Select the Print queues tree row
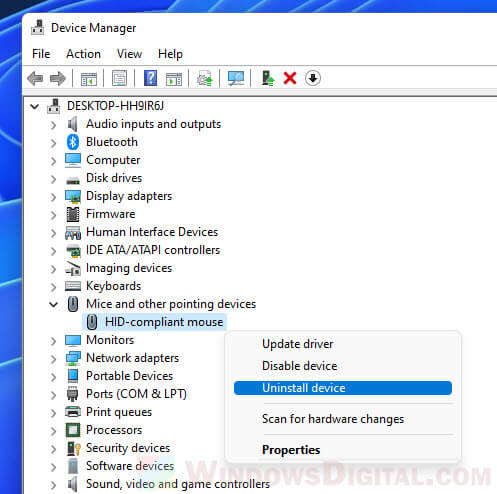 point(119,412)
